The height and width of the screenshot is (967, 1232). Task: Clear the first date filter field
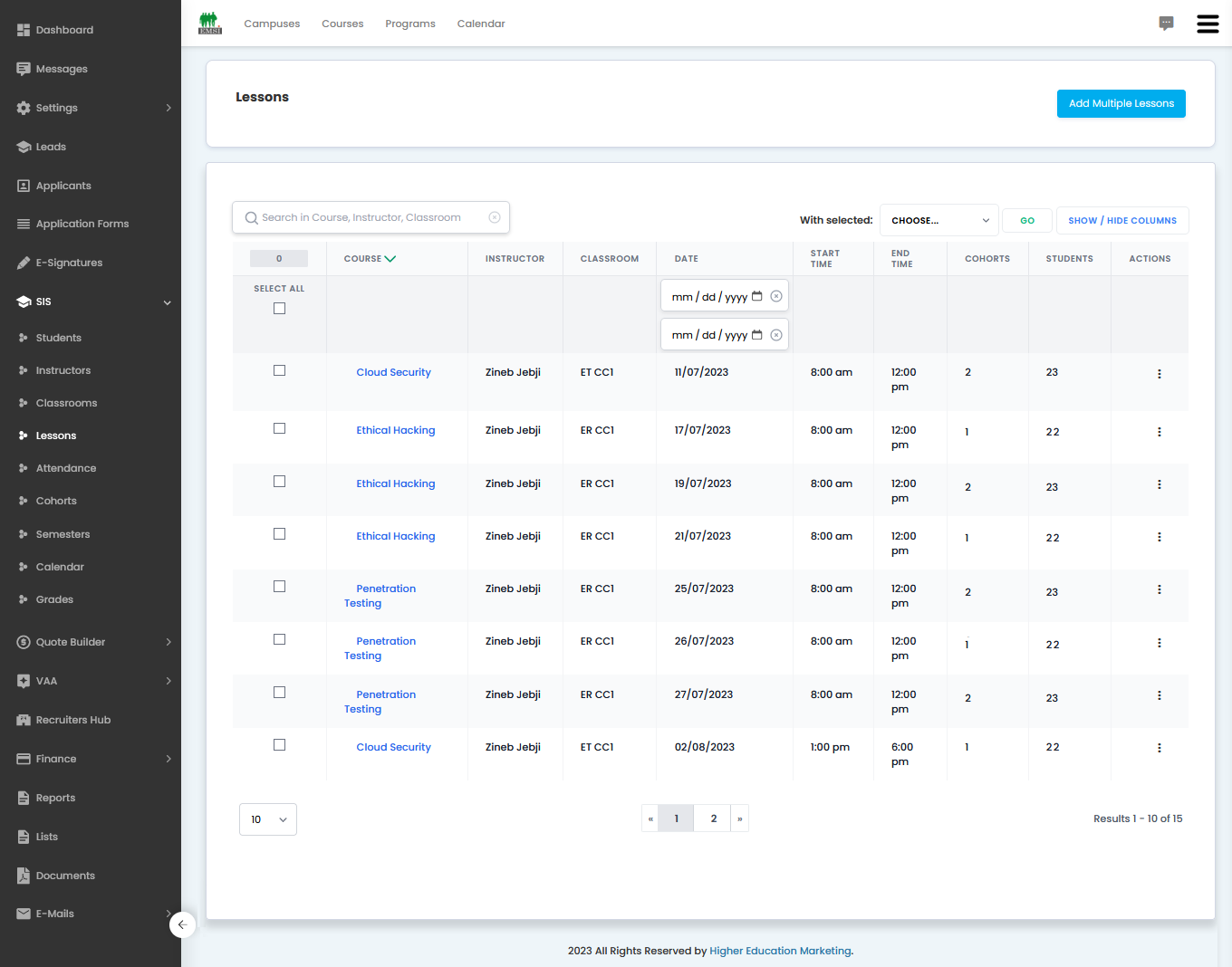pos(776,296)
